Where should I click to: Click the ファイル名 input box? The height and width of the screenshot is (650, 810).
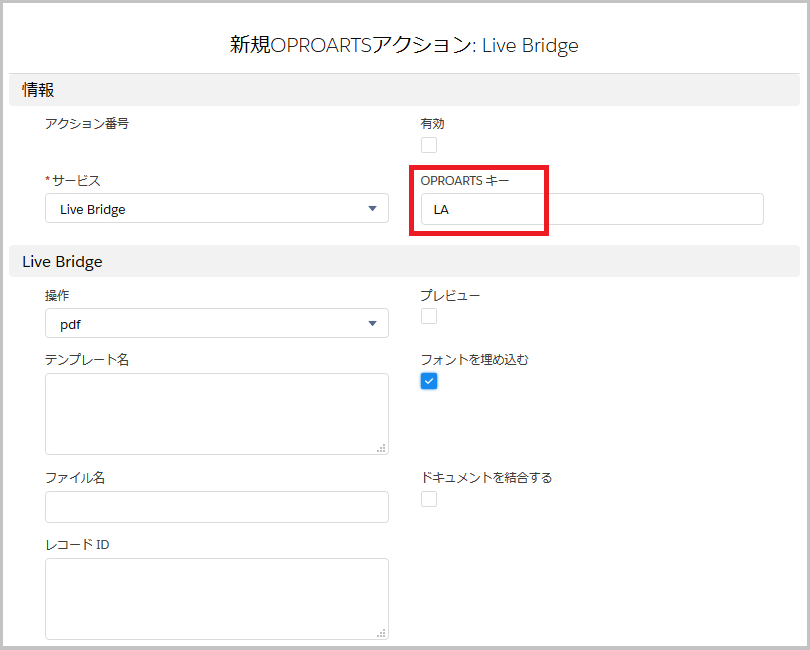coord(216,507)
